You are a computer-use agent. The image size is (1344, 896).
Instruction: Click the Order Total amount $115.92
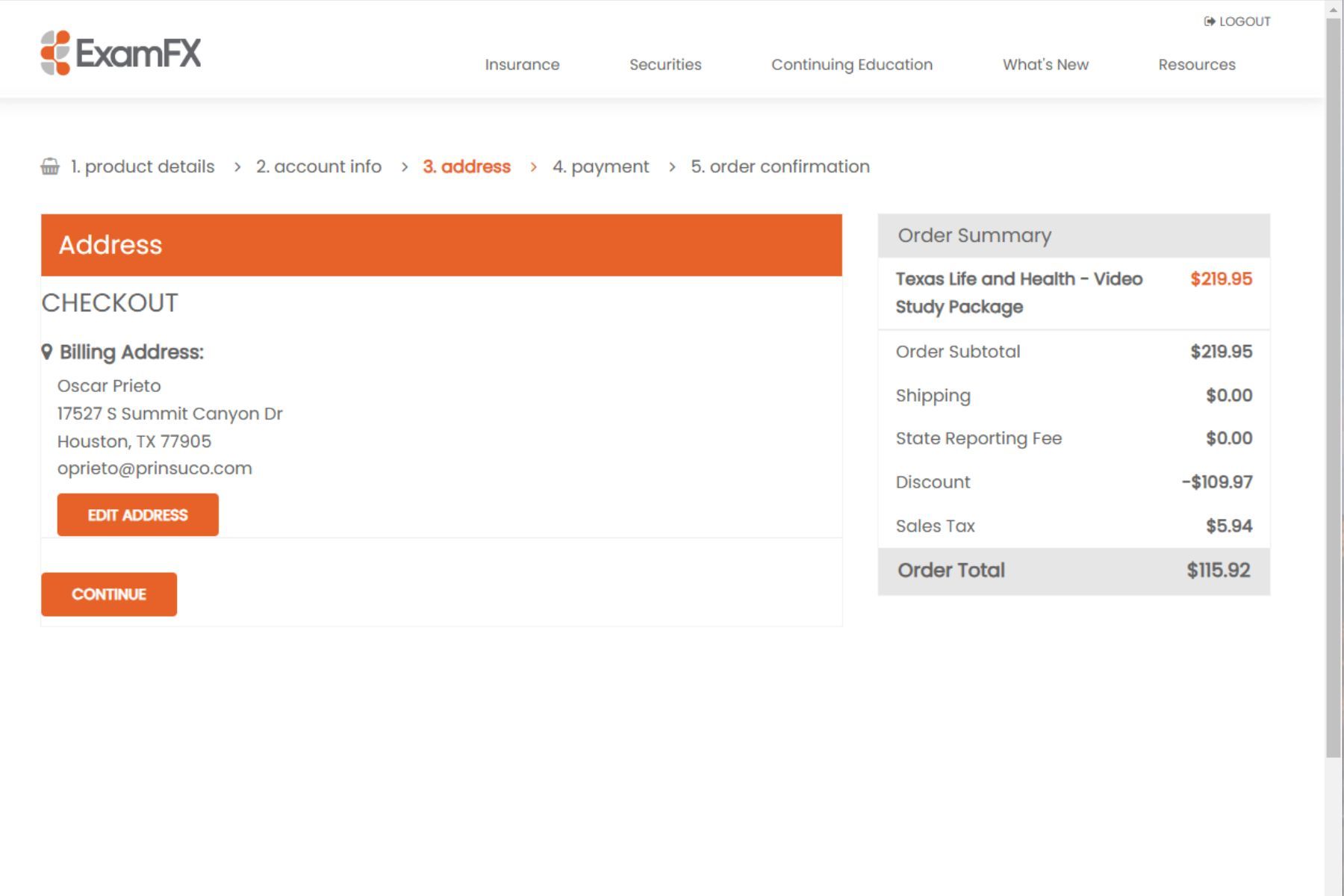[x=1218, y=570]
